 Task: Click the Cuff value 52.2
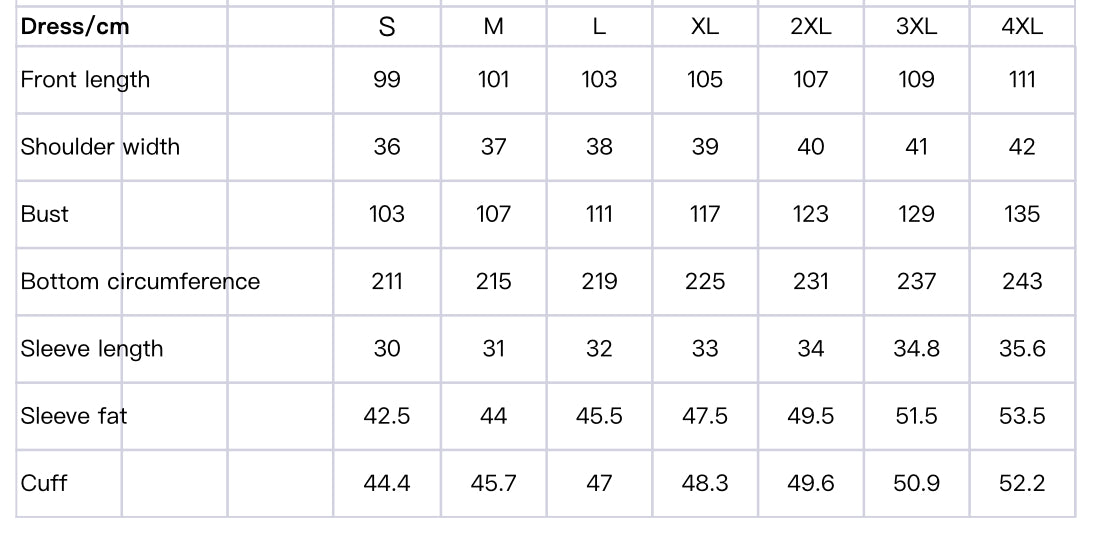click(1022, 483)
